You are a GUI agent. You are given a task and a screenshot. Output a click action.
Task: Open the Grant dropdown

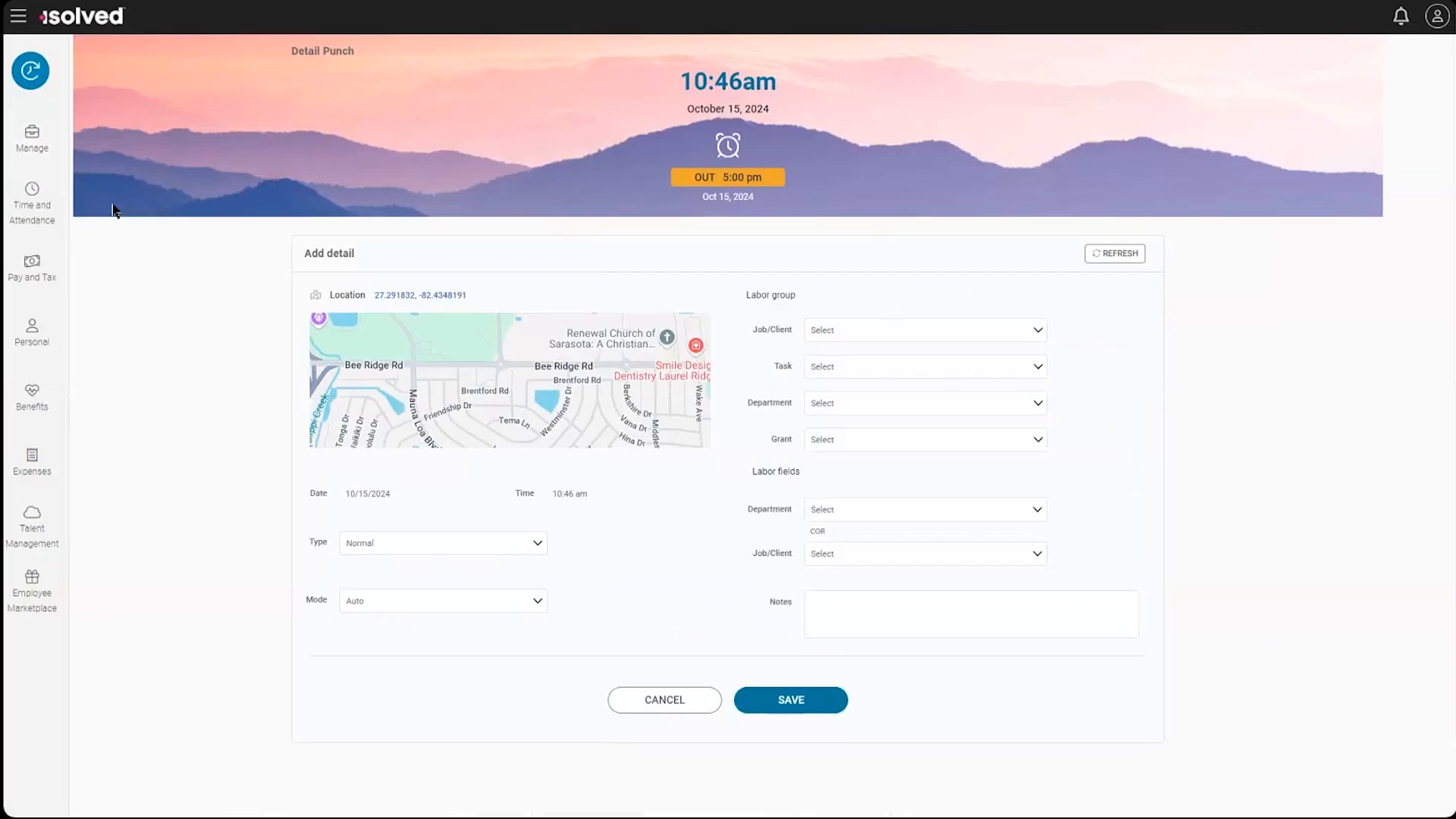coord(925,439)
